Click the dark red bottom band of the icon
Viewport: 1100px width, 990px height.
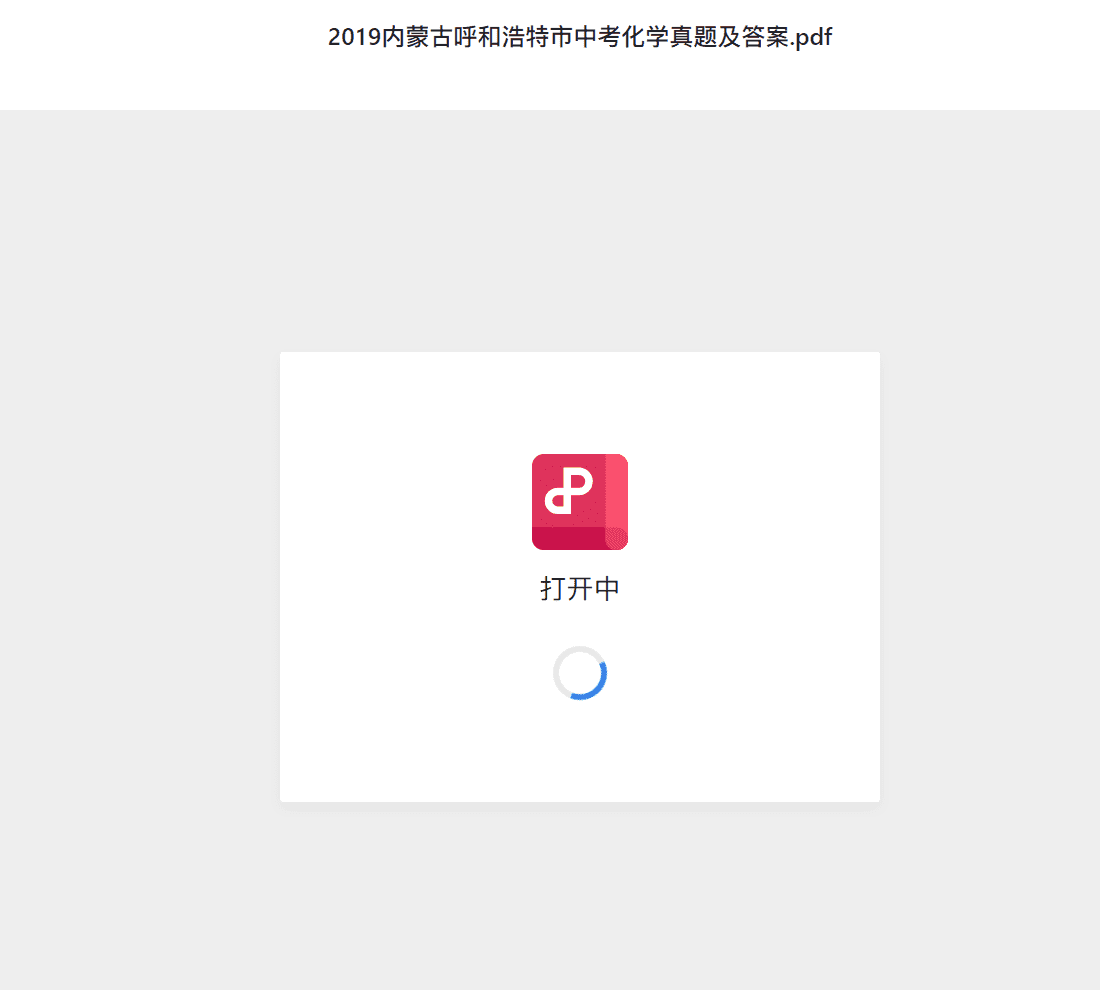pyautogui.click(x=569, y=538)
